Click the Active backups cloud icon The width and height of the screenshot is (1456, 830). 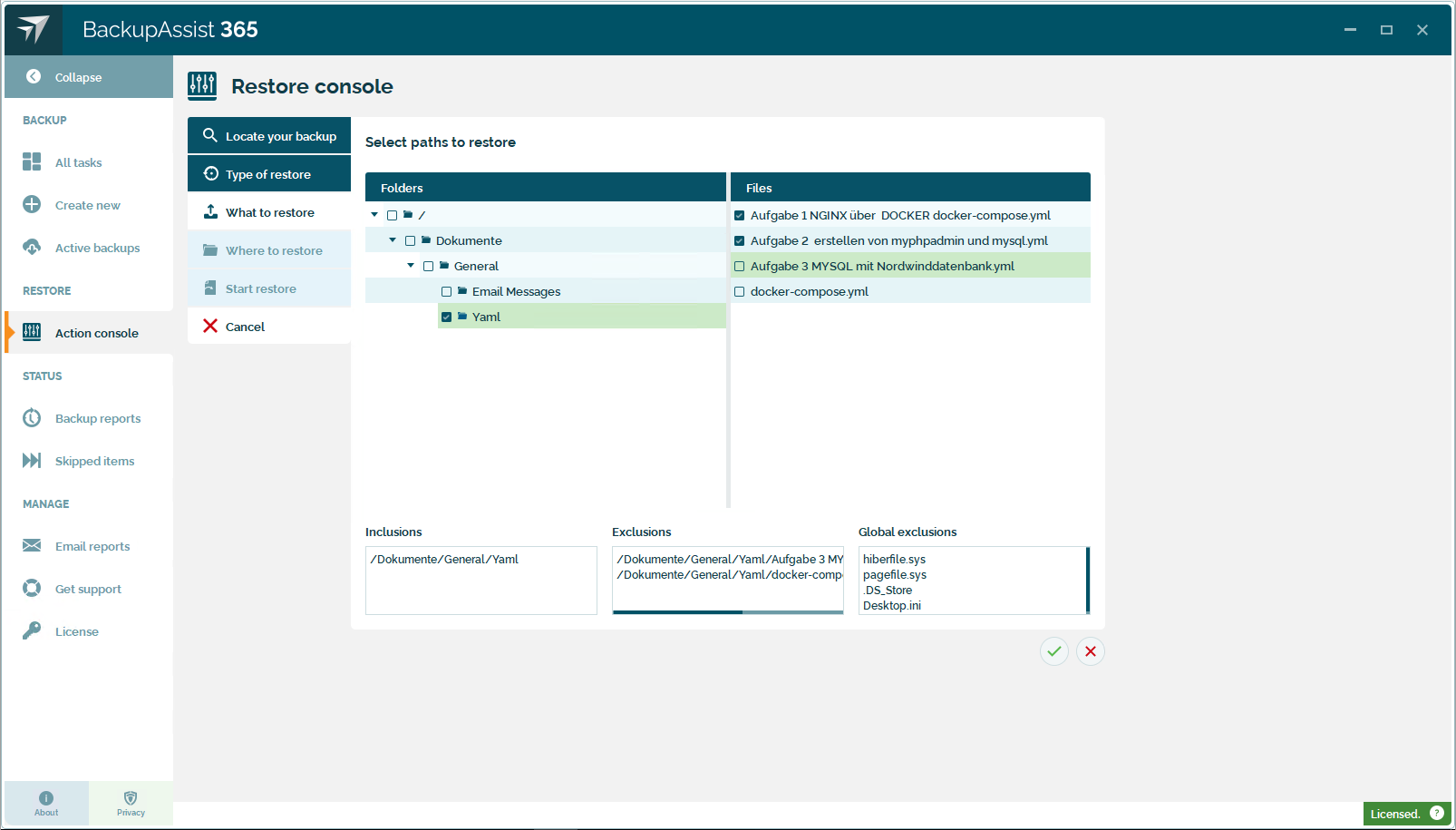pyautogui.click(x=32, y=247)
